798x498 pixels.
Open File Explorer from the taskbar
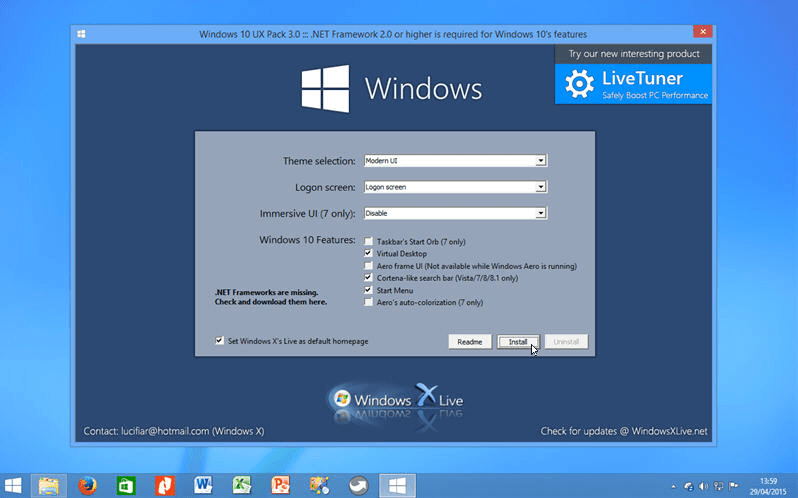(49, 485)
